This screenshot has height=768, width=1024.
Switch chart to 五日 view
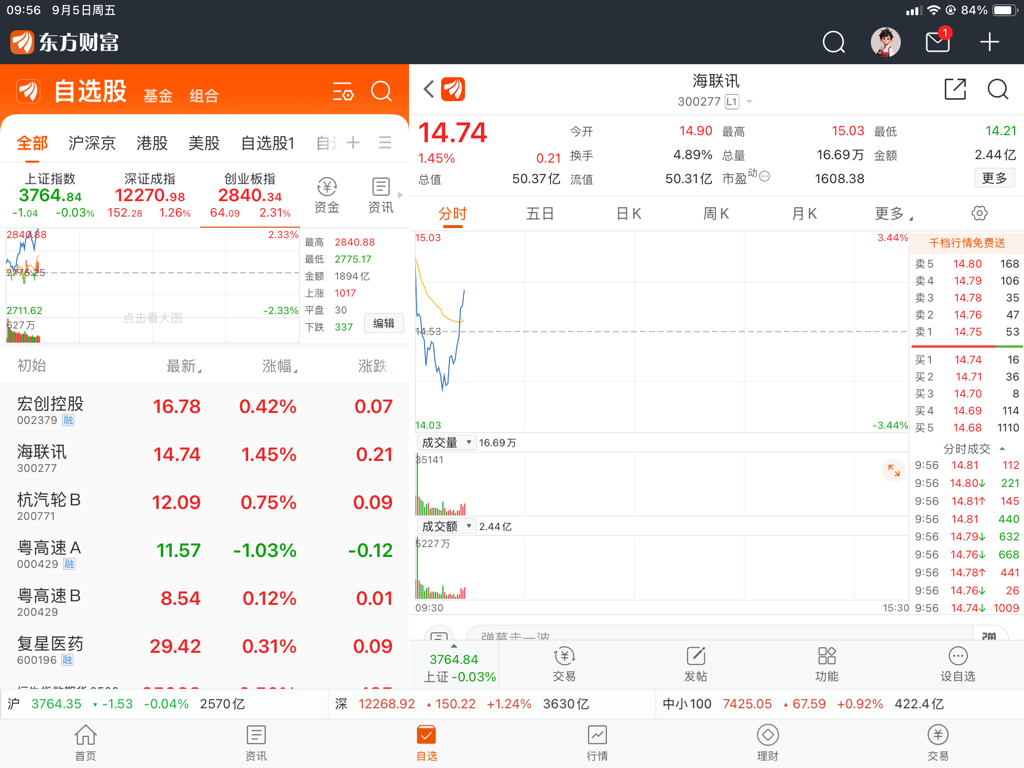[539, 214]
